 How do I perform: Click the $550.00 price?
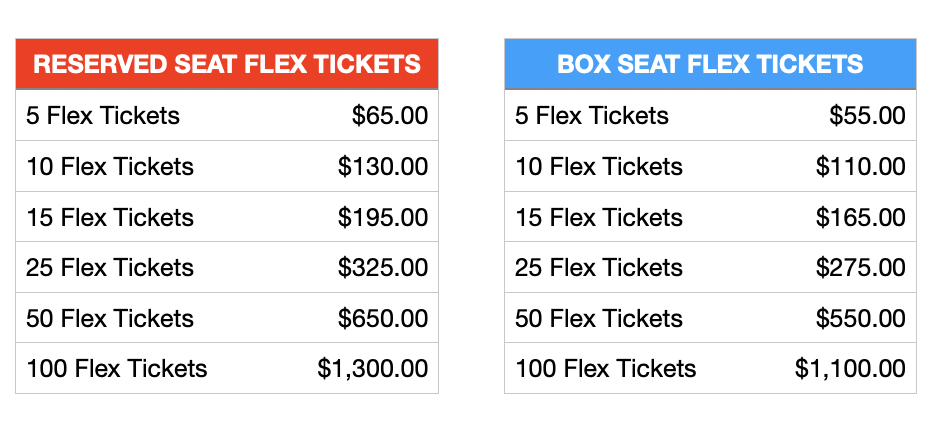pyautogui.click(x=861, y=318)
